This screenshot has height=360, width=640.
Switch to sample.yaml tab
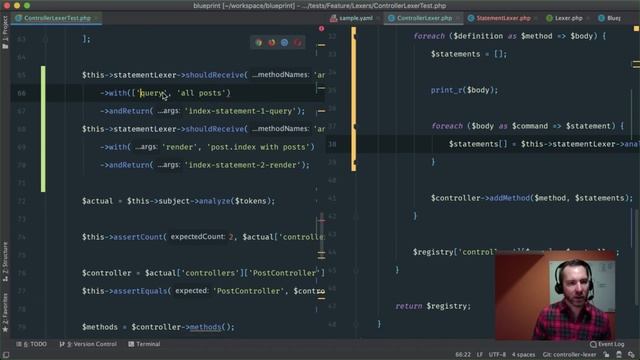[x=356, y=18]
